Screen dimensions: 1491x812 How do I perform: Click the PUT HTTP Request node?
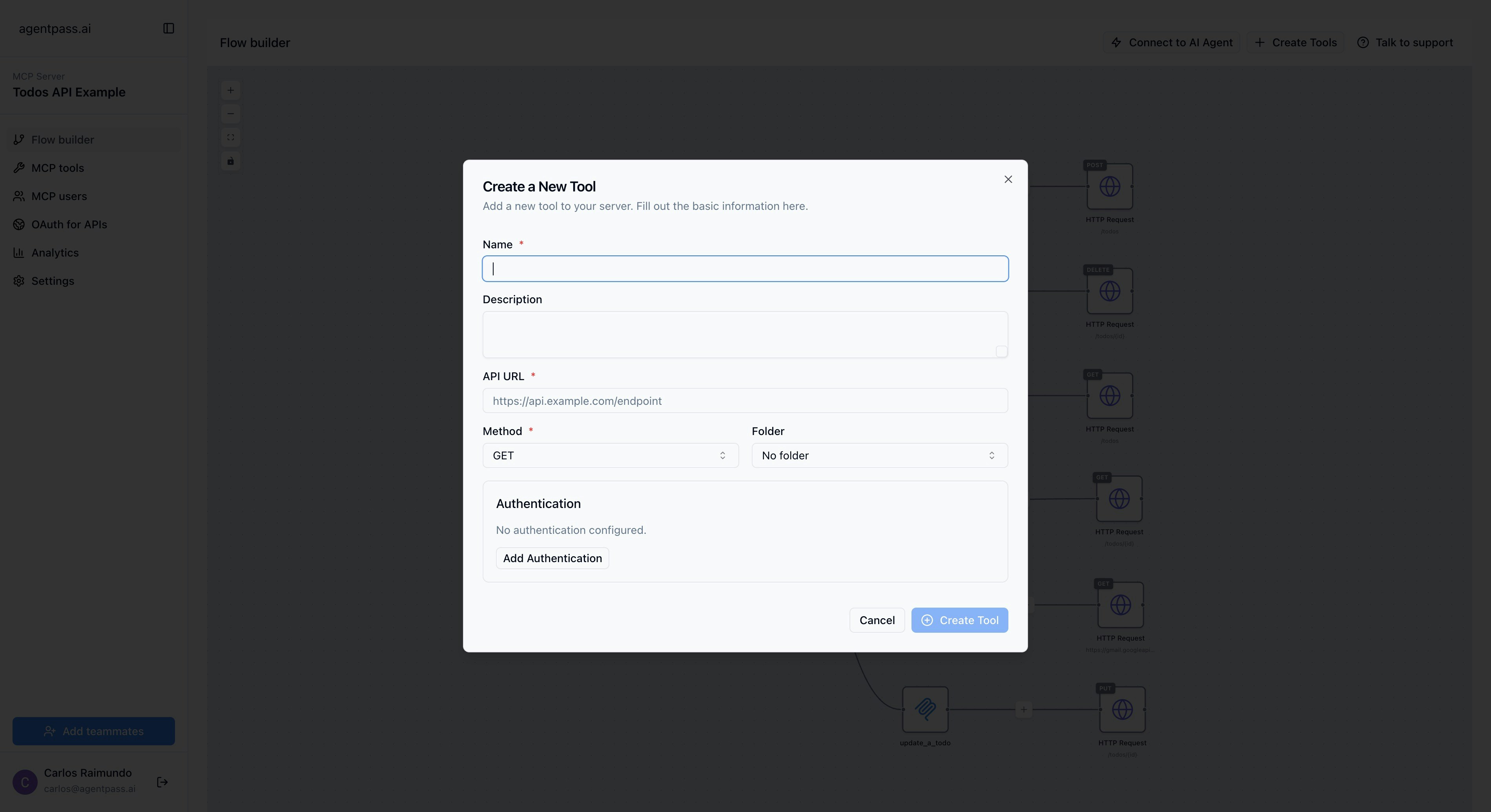pyautogui.click(x=1122, y=709)
